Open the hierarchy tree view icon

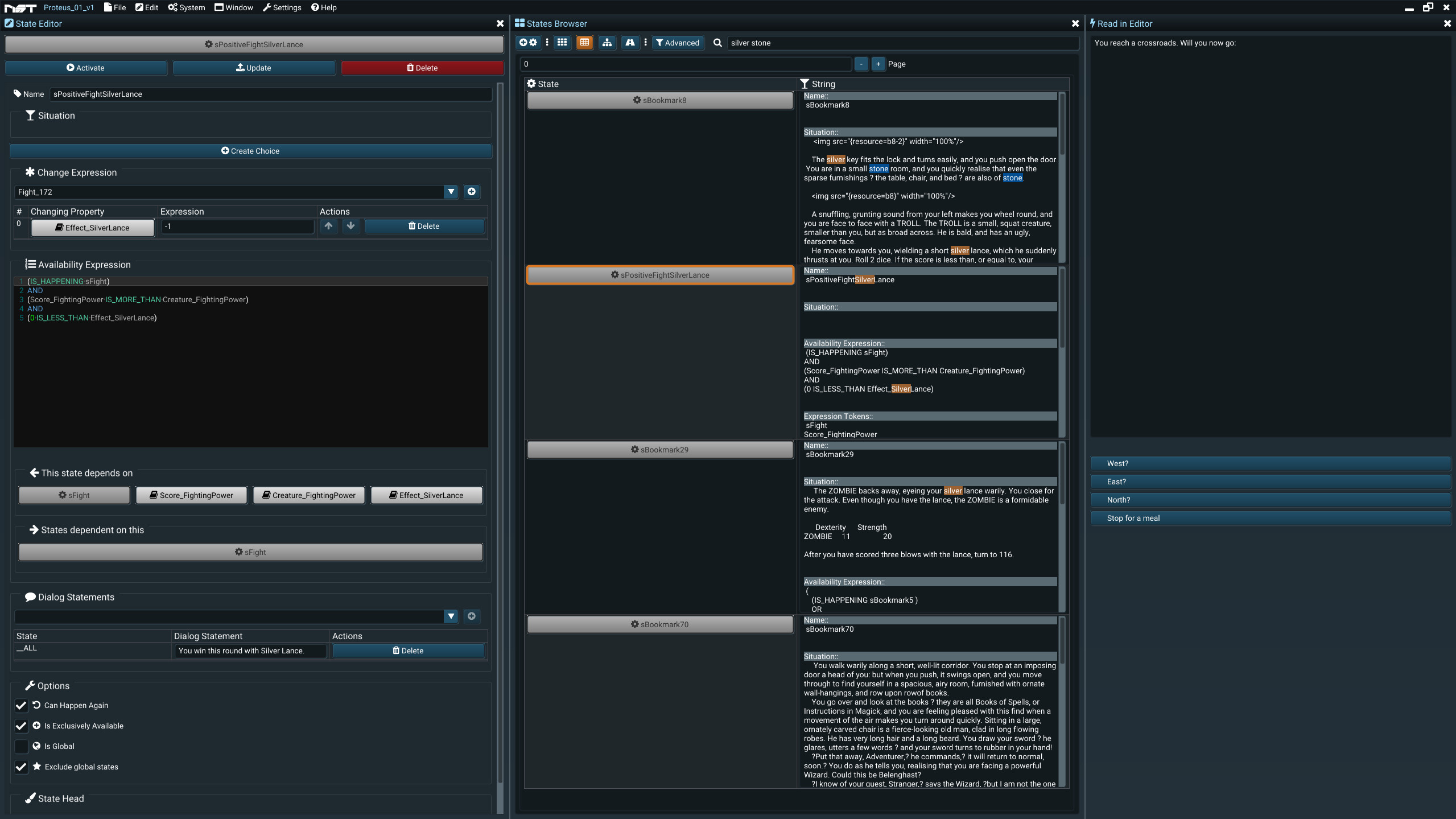(607, 42)
